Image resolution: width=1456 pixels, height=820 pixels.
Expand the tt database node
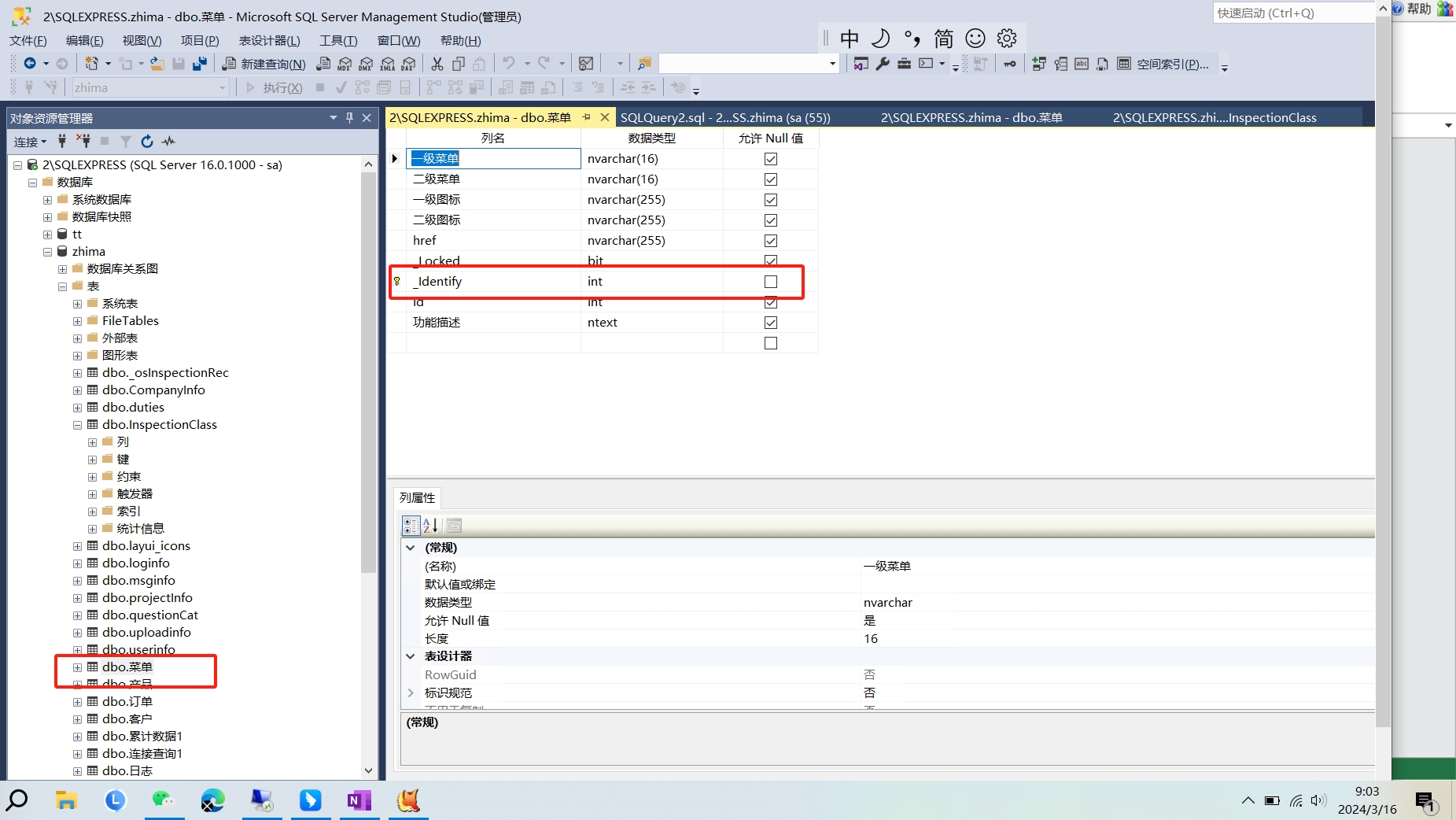pyautogui.click(x=48, y=235)
